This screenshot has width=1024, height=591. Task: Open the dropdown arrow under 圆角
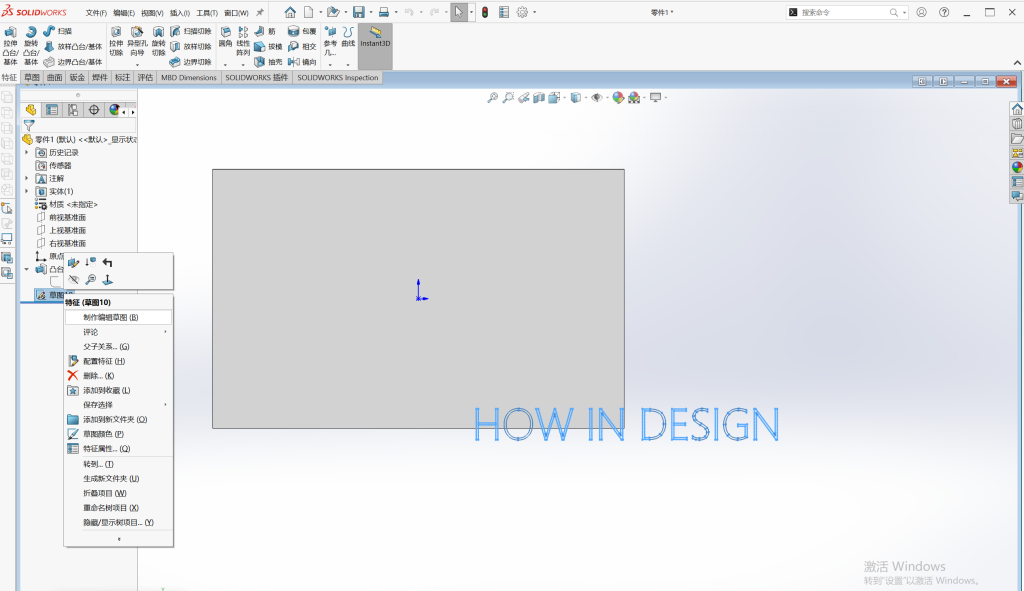click(225, 65)
